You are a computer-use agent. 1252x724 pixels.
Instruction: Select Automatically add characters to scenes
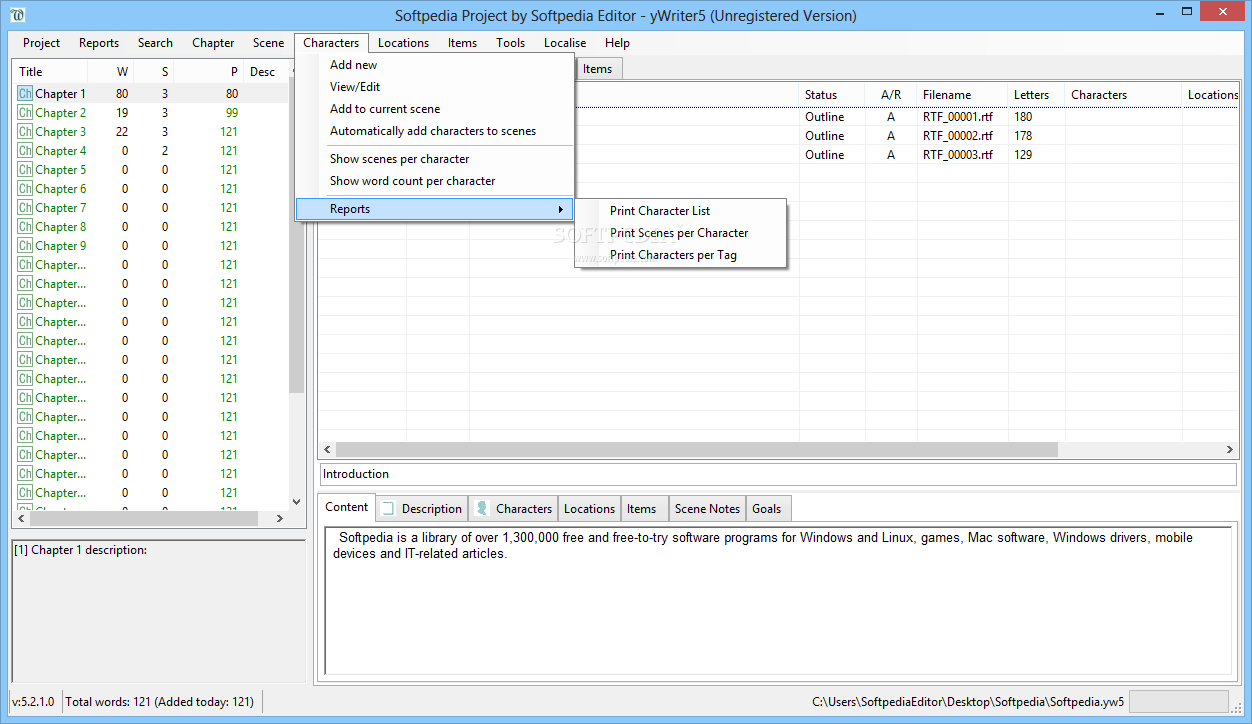(435, 131)
